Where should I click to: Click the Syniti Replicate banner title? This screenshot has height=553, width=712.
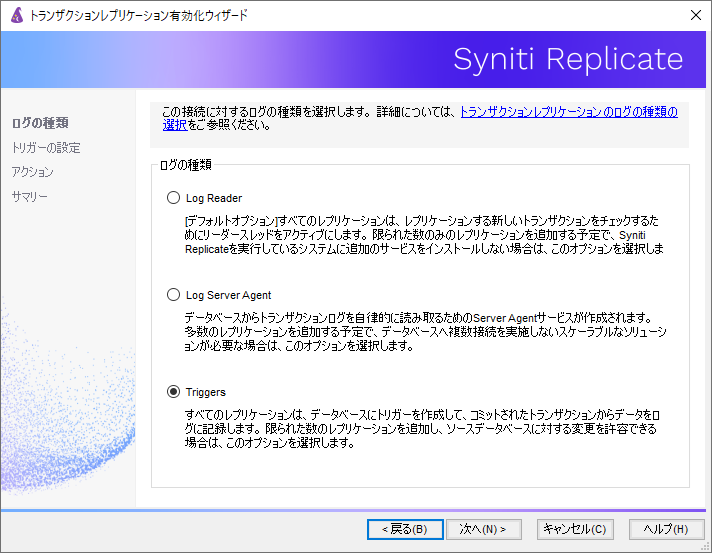[x=568, y=59]
